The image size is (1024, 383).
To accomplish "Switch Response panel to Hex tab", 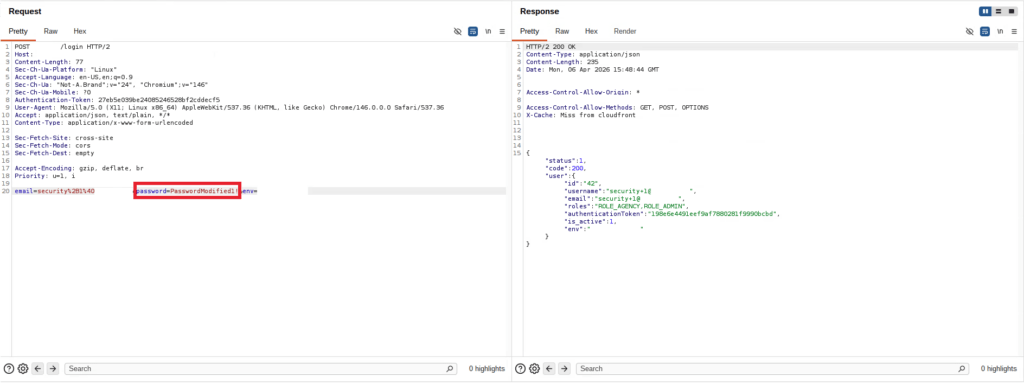I will [591, 31].
